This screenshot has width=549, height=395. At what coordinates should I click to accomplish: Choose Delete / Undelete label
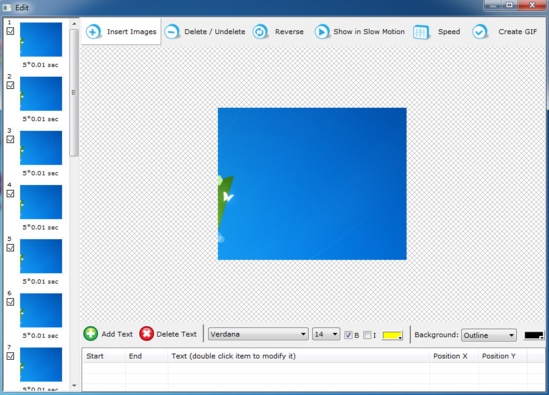pos(215,32)
